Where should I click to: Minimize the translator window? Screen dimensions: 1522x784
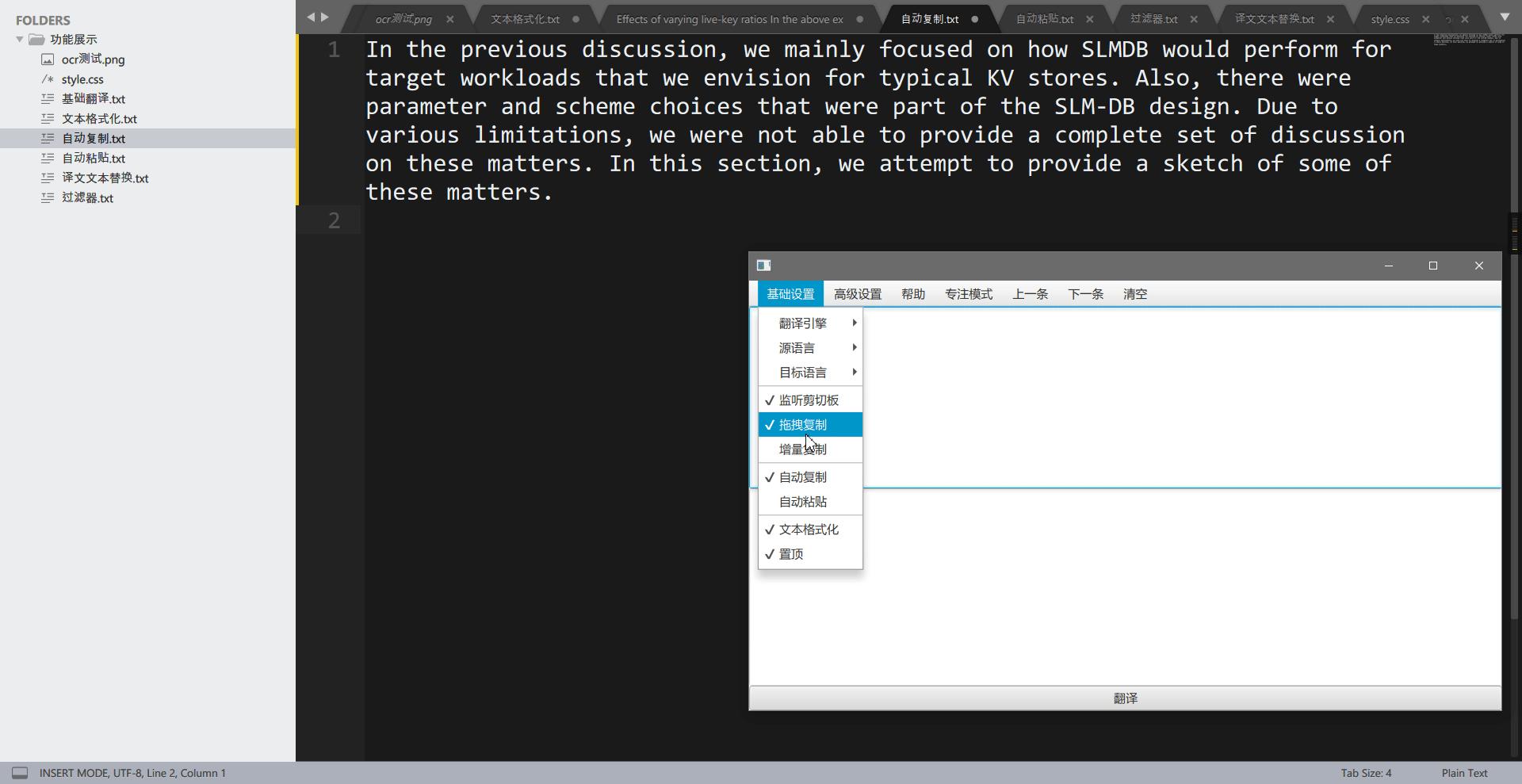coord(1389,266)
